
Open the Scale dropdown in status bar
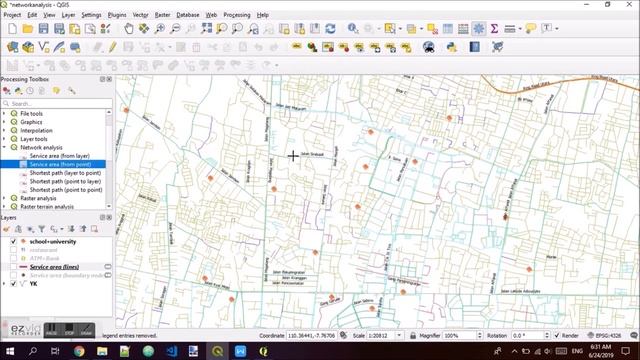point(399,336)
